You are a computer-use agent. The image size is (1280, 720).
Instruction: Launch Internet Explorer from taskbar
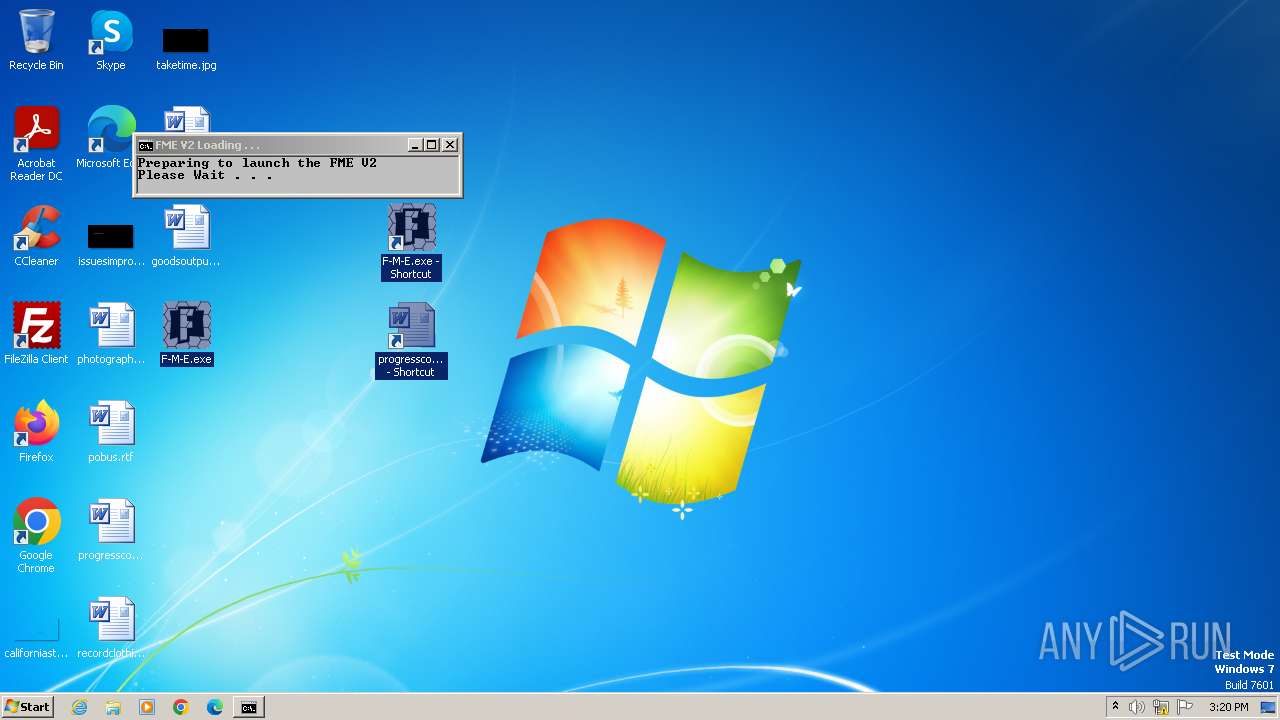[x=79, y=707]
